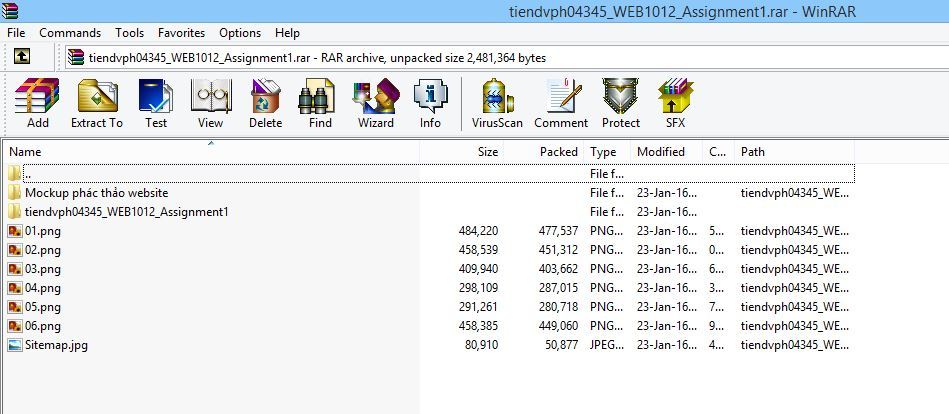Click the JPEG... type cell of Sitemap.jpg
The height and width of the screenshot is (414, 949).
(x=607, y=345)
